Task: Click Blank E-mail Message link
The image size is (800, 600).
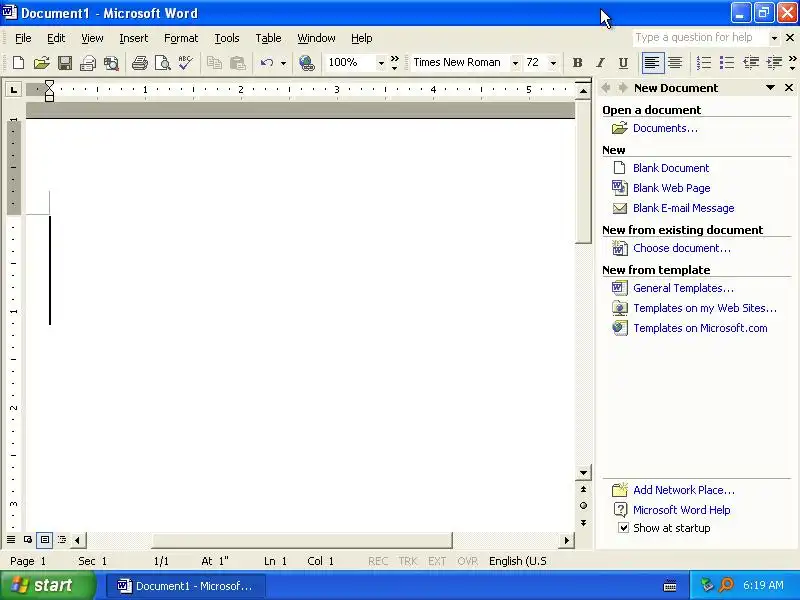Action: tap(684, 208)
